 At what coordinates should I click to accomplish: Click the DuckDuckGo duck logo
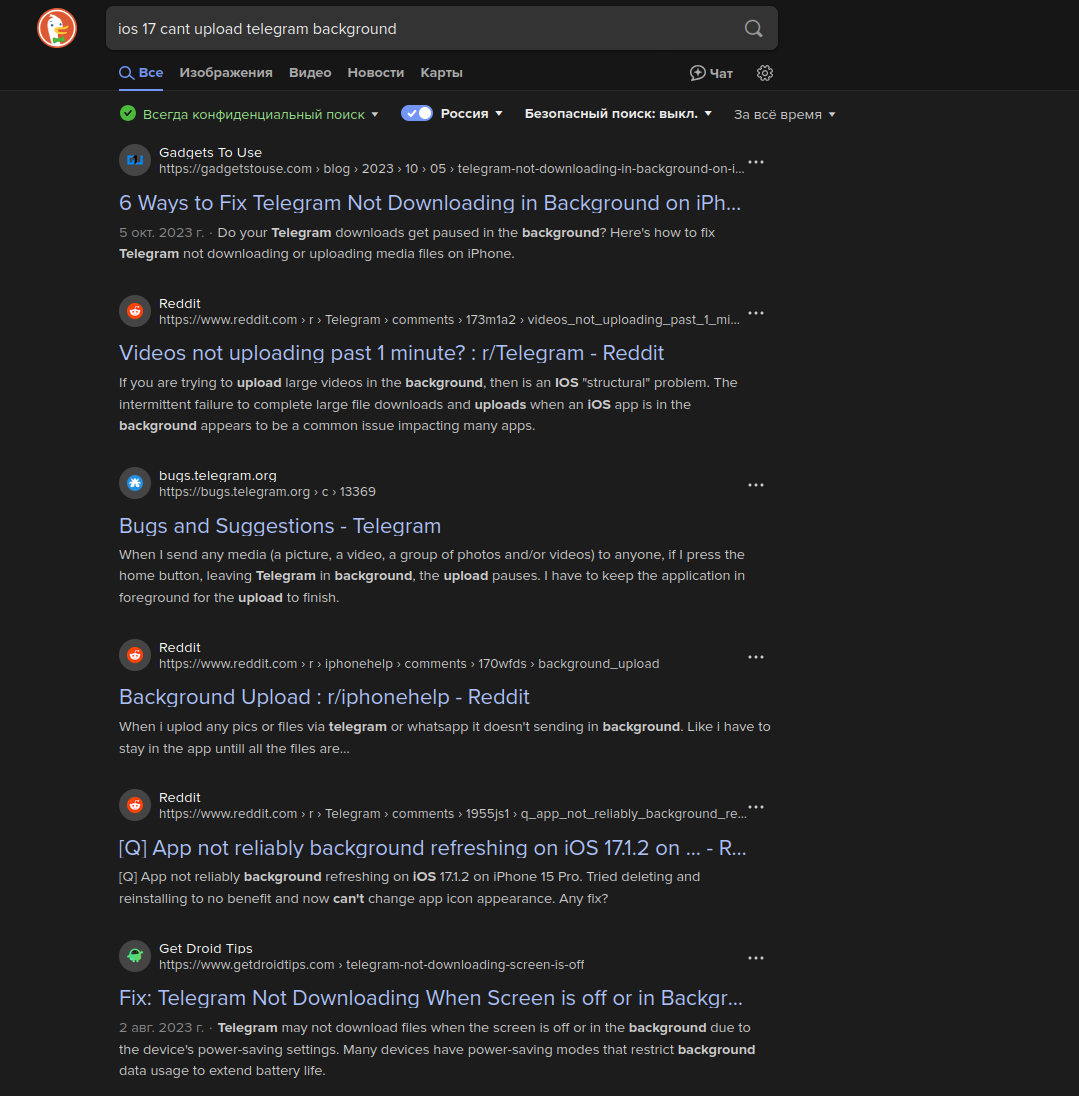(x=57, y=29)
